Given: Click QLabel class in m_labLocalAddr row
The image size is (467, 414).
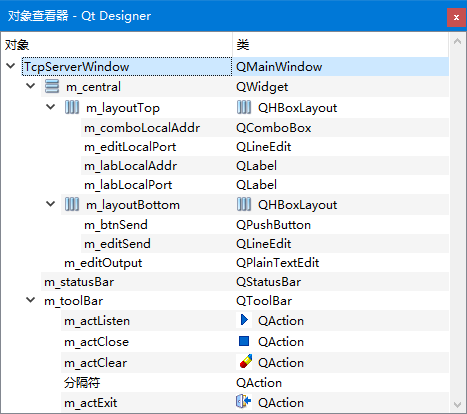Looking at the screenshot, I should pyautogui.click(x=256, y=166).
